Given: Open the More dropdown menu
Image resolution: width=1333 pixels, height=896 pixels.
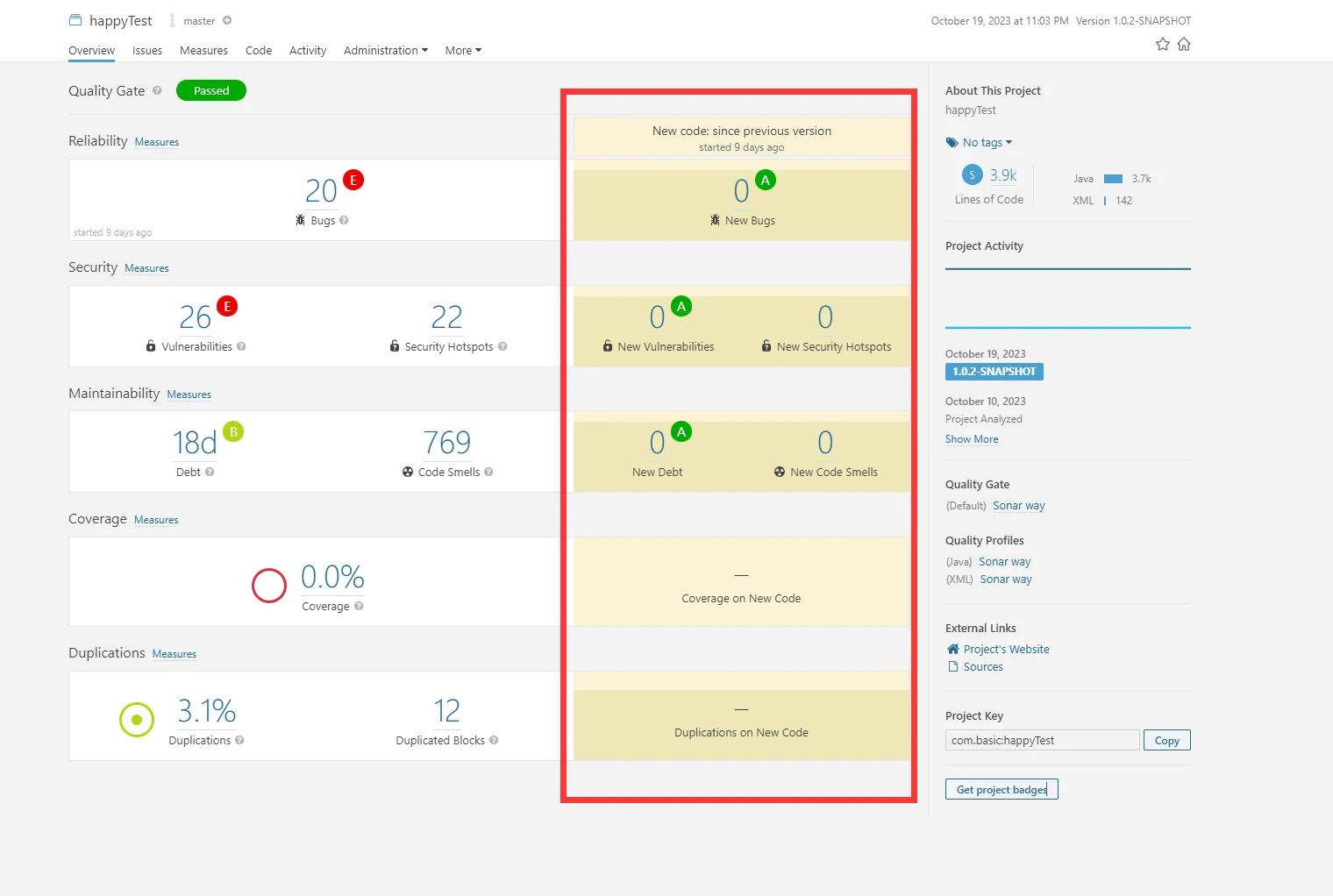Looking at the screenshot, I should pyautogui.click(x=463, y=50).
